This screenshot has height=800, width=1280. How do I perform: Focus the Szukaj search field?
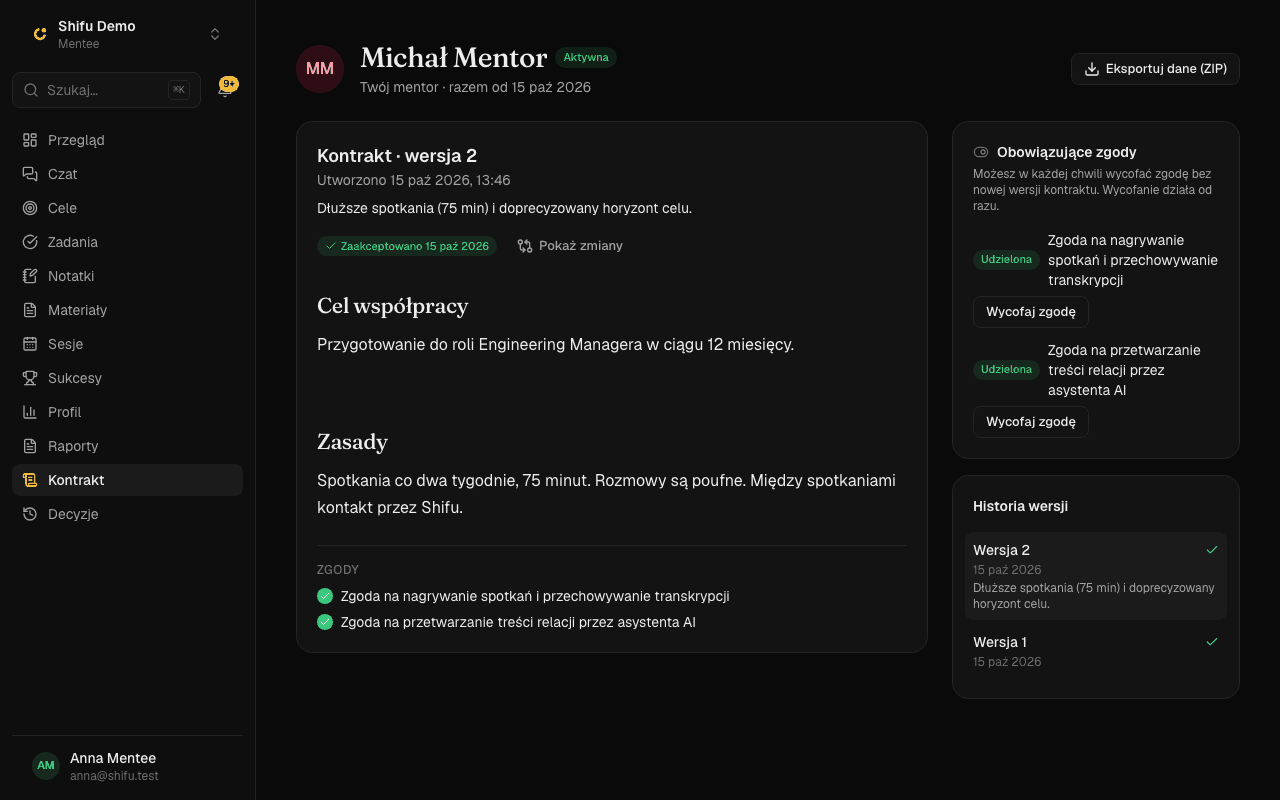click(x=106, y=90)
